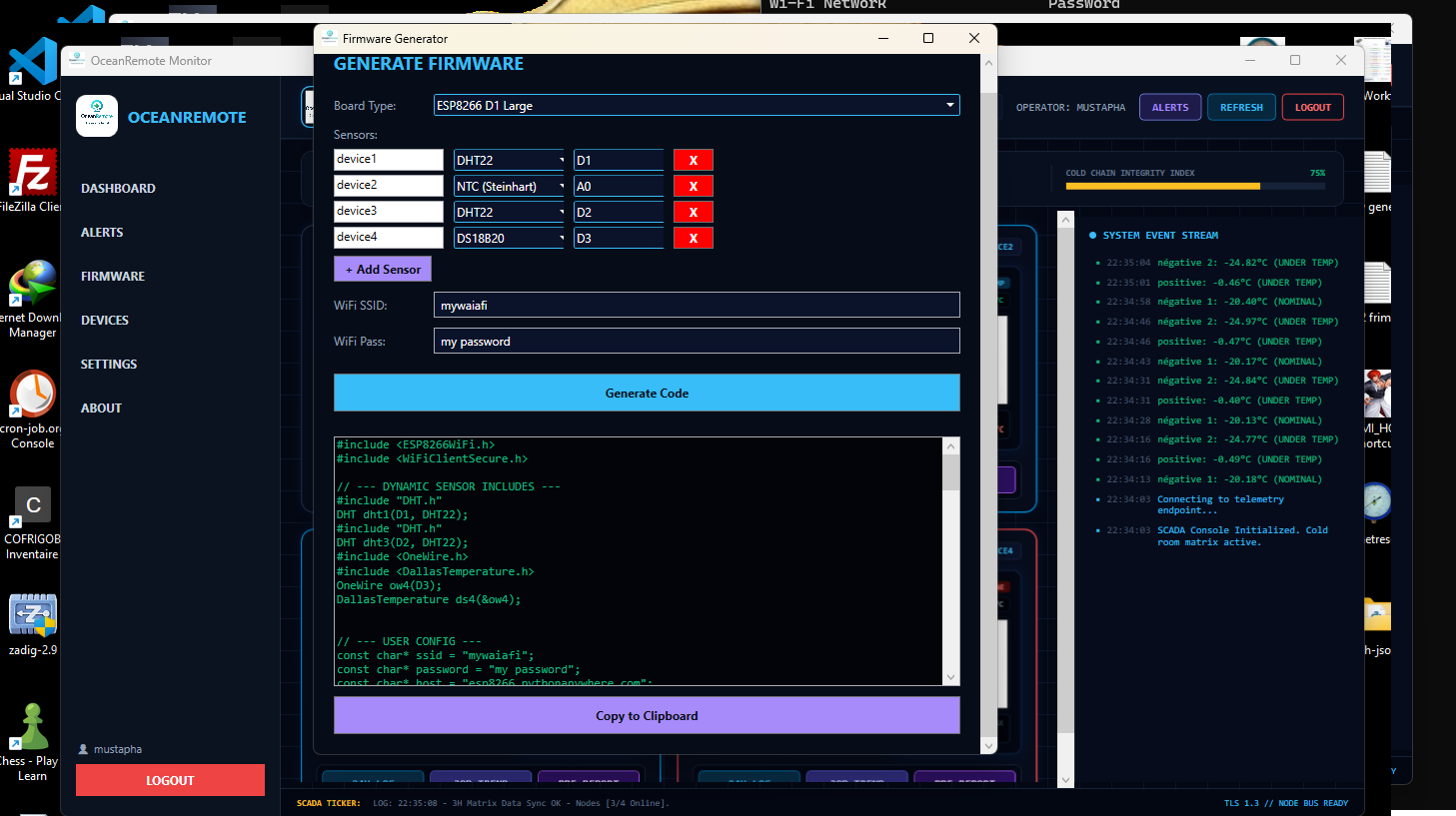Click the WiFi SSID input field

pyautogui.click(x=697, y=305)
